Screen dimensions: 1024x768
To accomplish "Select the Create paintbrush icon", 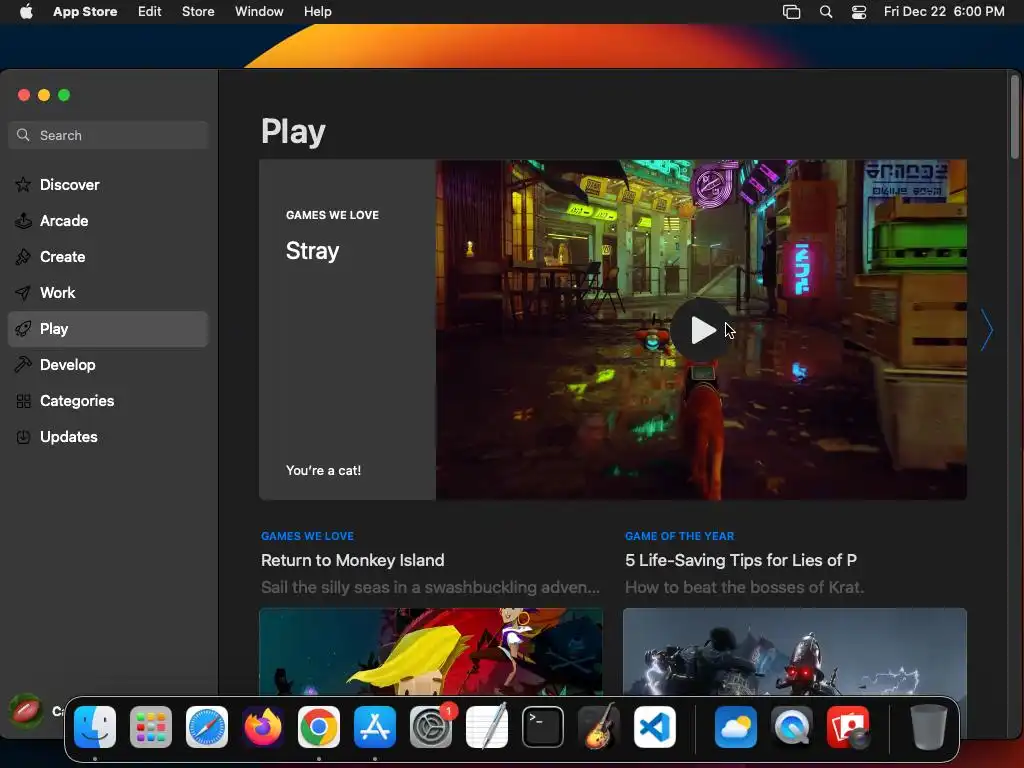I will 23,257.
